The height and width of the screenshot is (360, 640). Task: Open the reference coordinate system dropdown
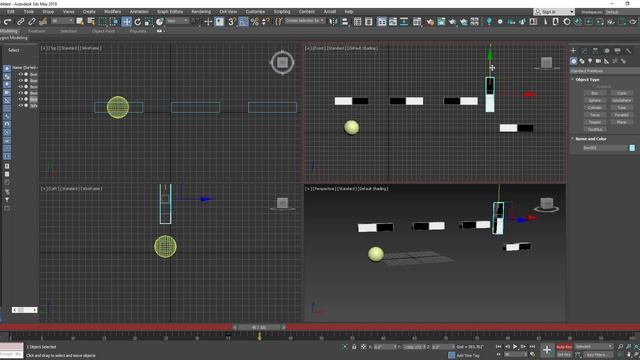coord(178,21)
